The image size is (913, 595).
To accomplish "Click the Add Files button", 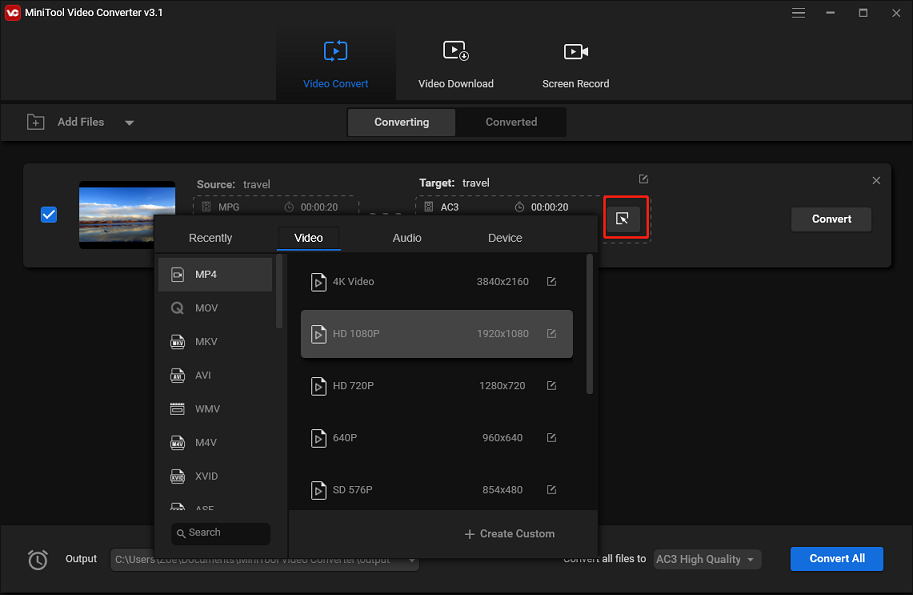I will (x=66, y=122).
